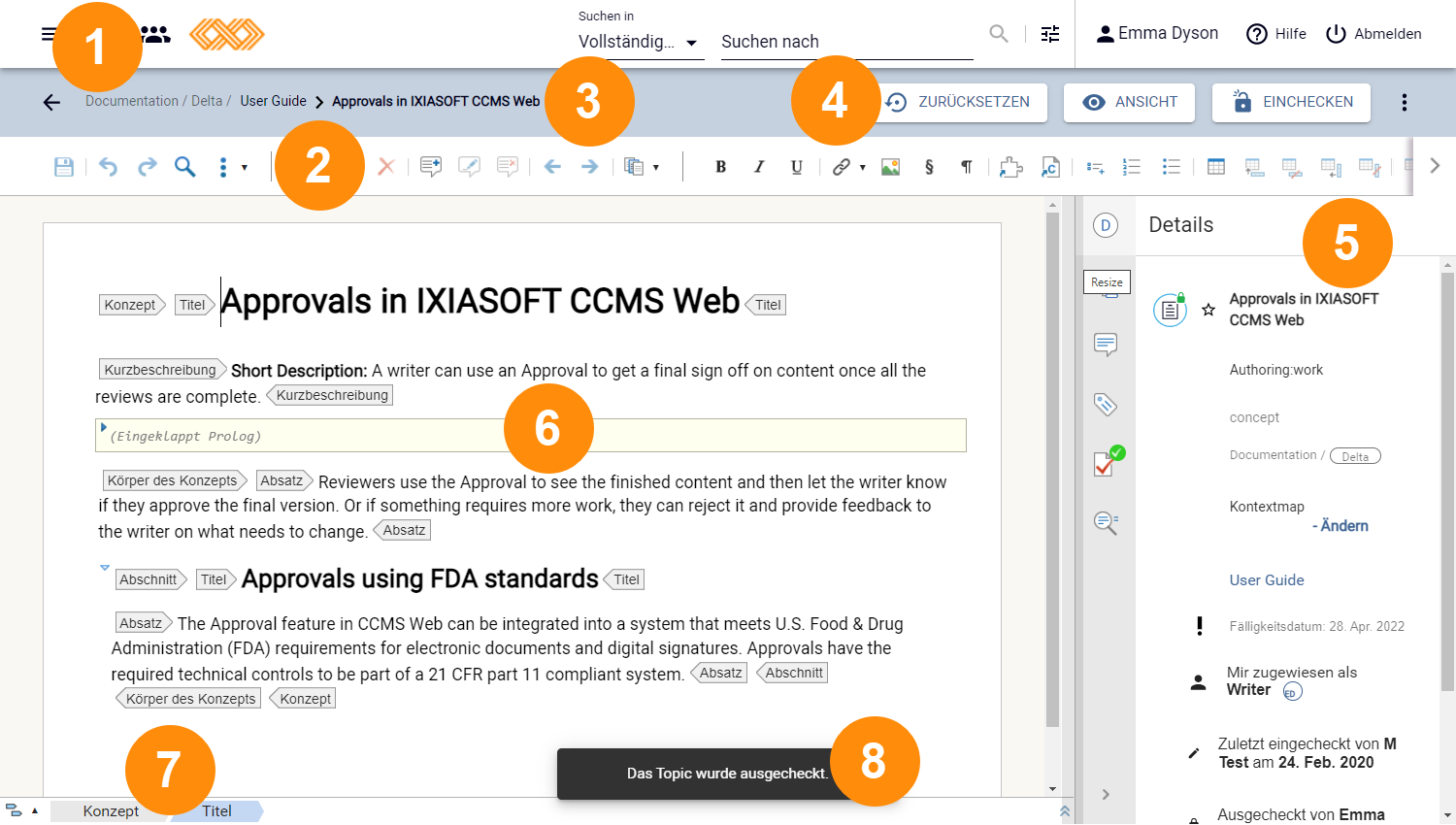This screenshot has height=825, width=1456.
Task: Click the orange IXIASOFT logo
Action: [226, 34]
